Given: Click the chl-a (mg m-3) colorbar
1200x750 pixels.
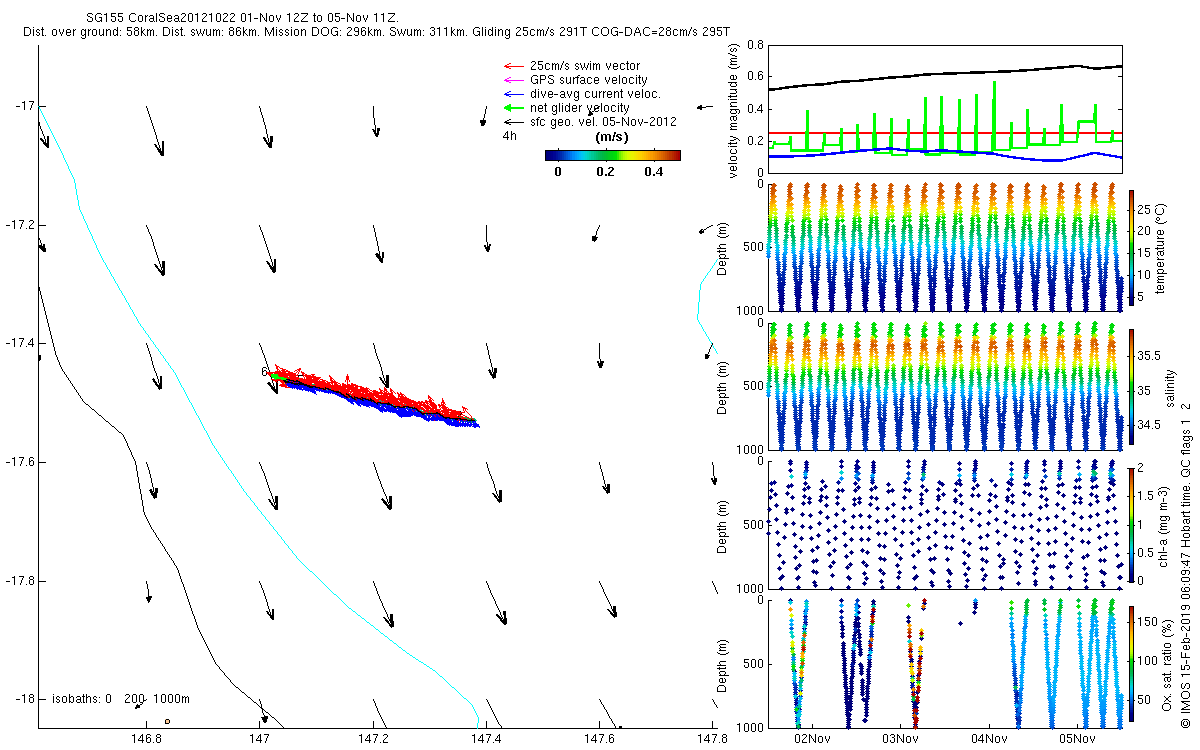Looking at the screenshot, I should pos(1132,523).
